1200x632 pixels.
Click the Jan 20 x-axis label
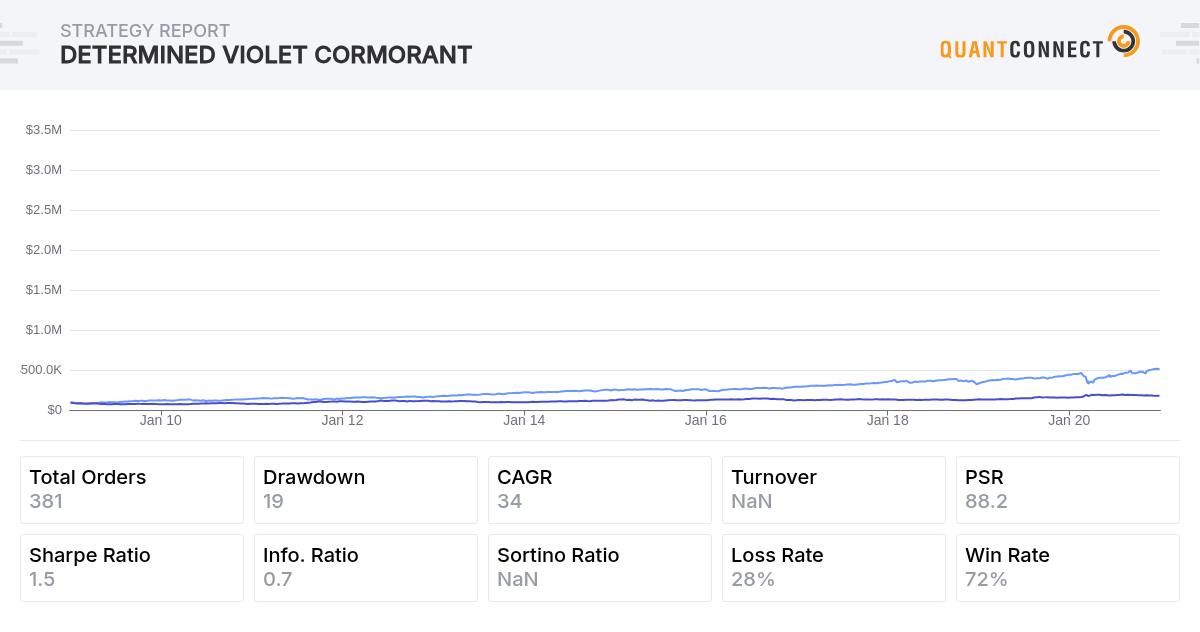tap(1070, 421)
